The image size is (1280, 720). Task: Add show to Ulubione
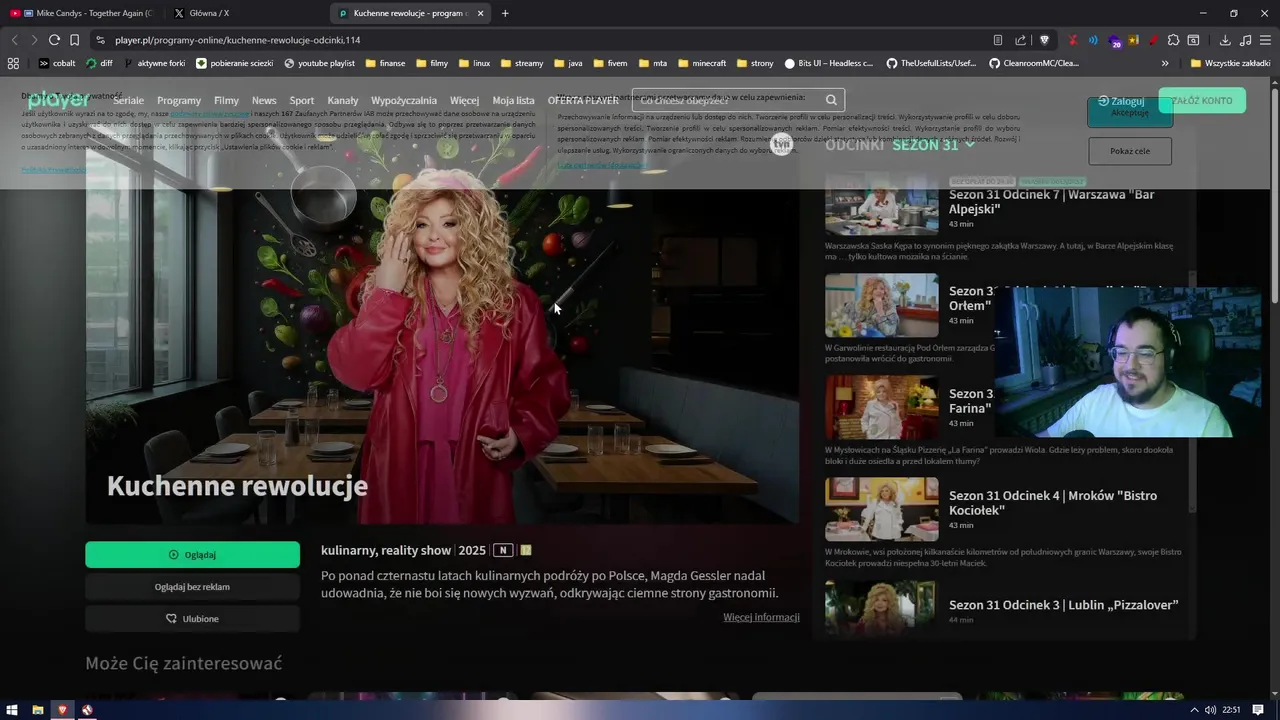coord(192,619)
